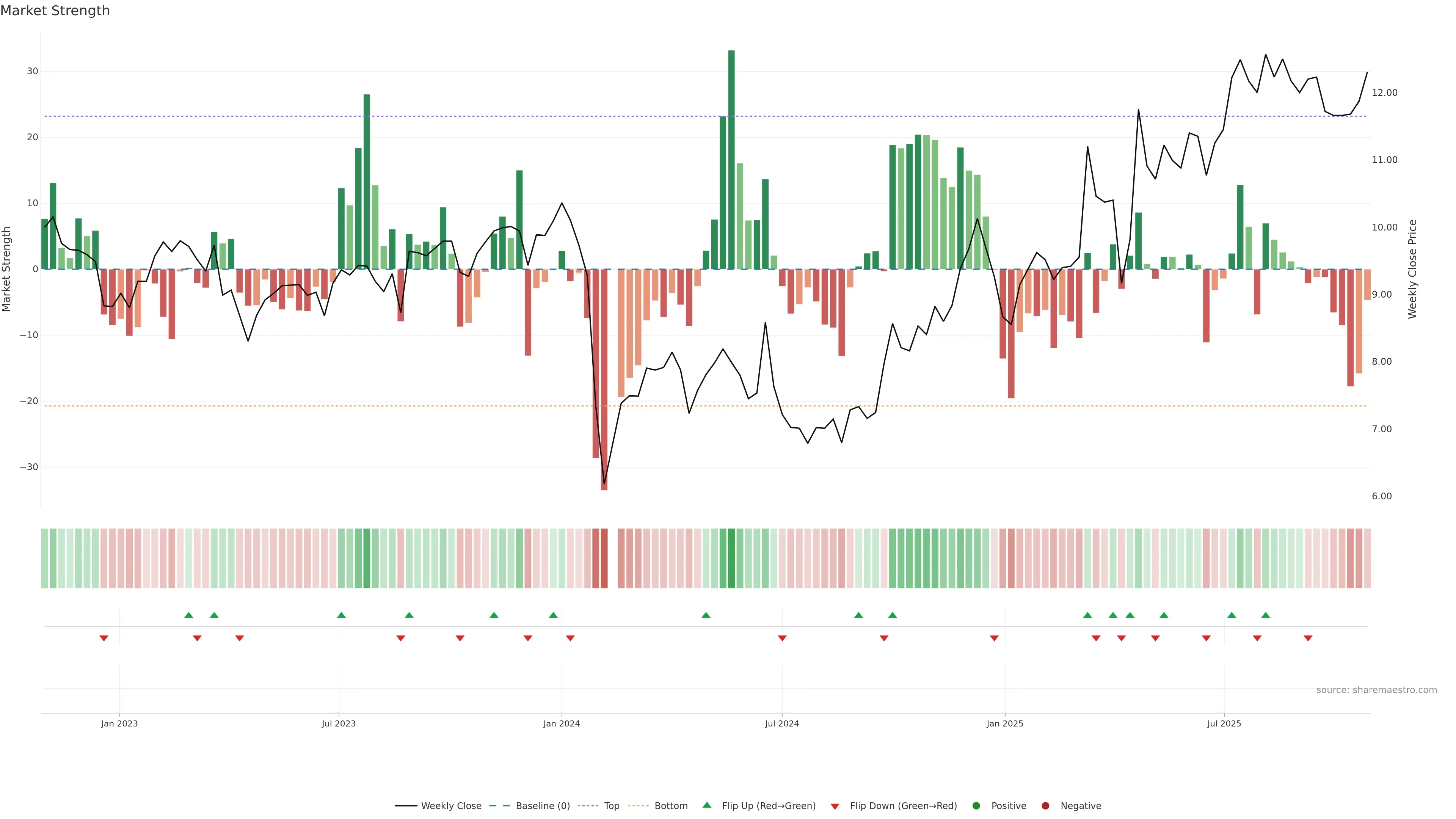Click the Jan 2024 x-axis label

(x=561, y=723)
